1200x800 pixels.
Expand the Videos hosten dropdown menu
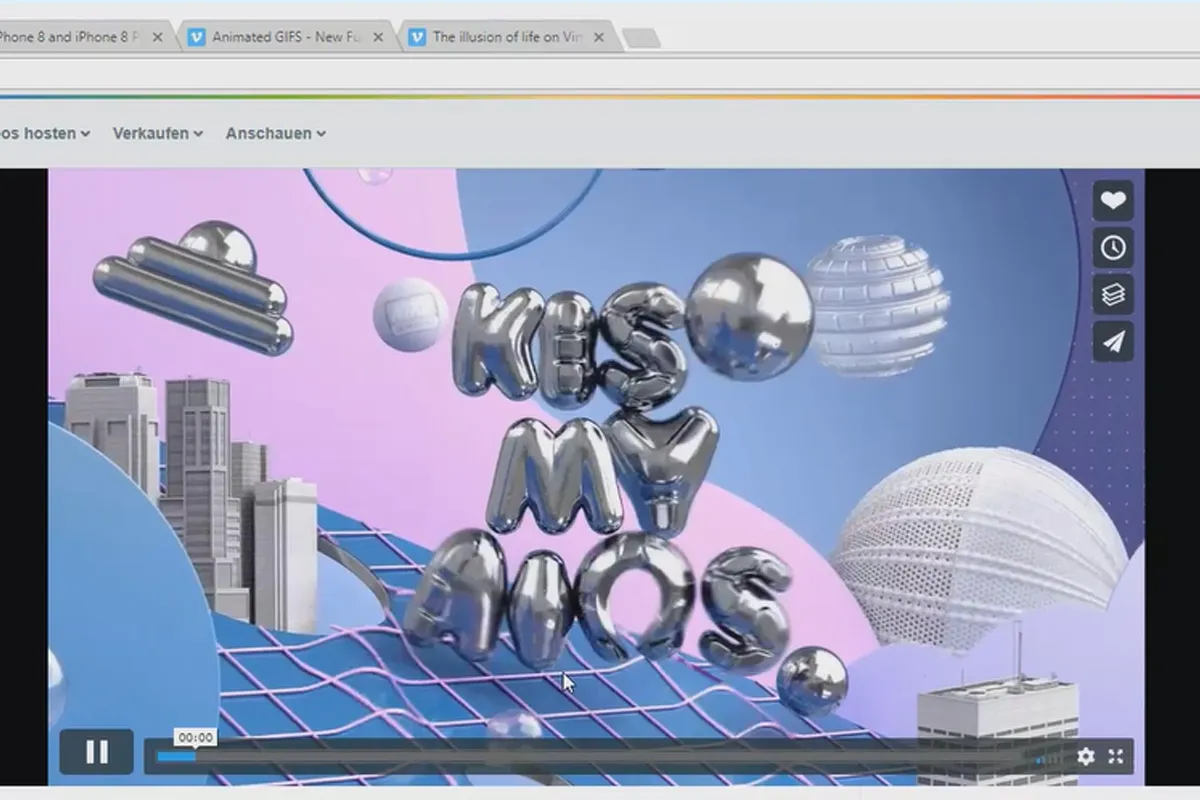pos(45,133)
